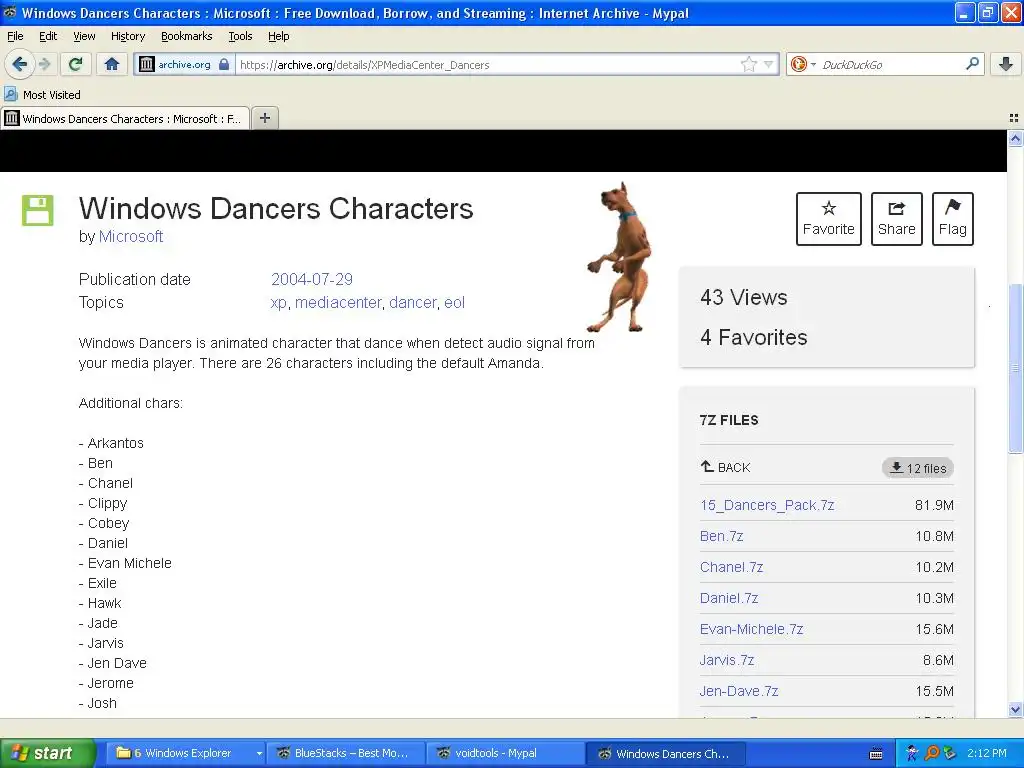The height and width of the screenshot is (768, 1024).
Task: Switch to voidtools - Mypal taskbar window
Action: point(506,754)
